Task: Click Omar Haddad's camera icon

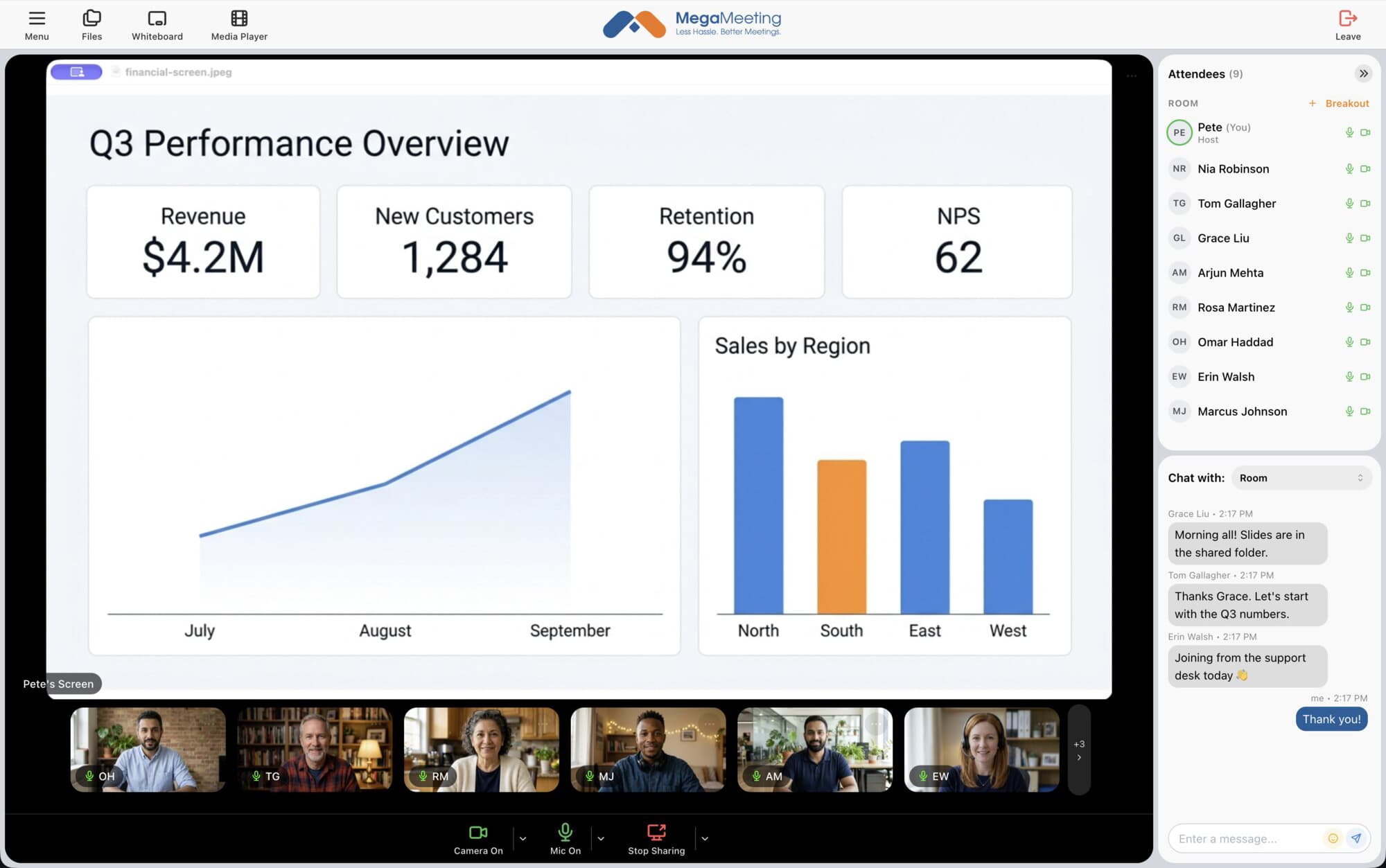Action: pyautogui.click(x=1365, y=342)
